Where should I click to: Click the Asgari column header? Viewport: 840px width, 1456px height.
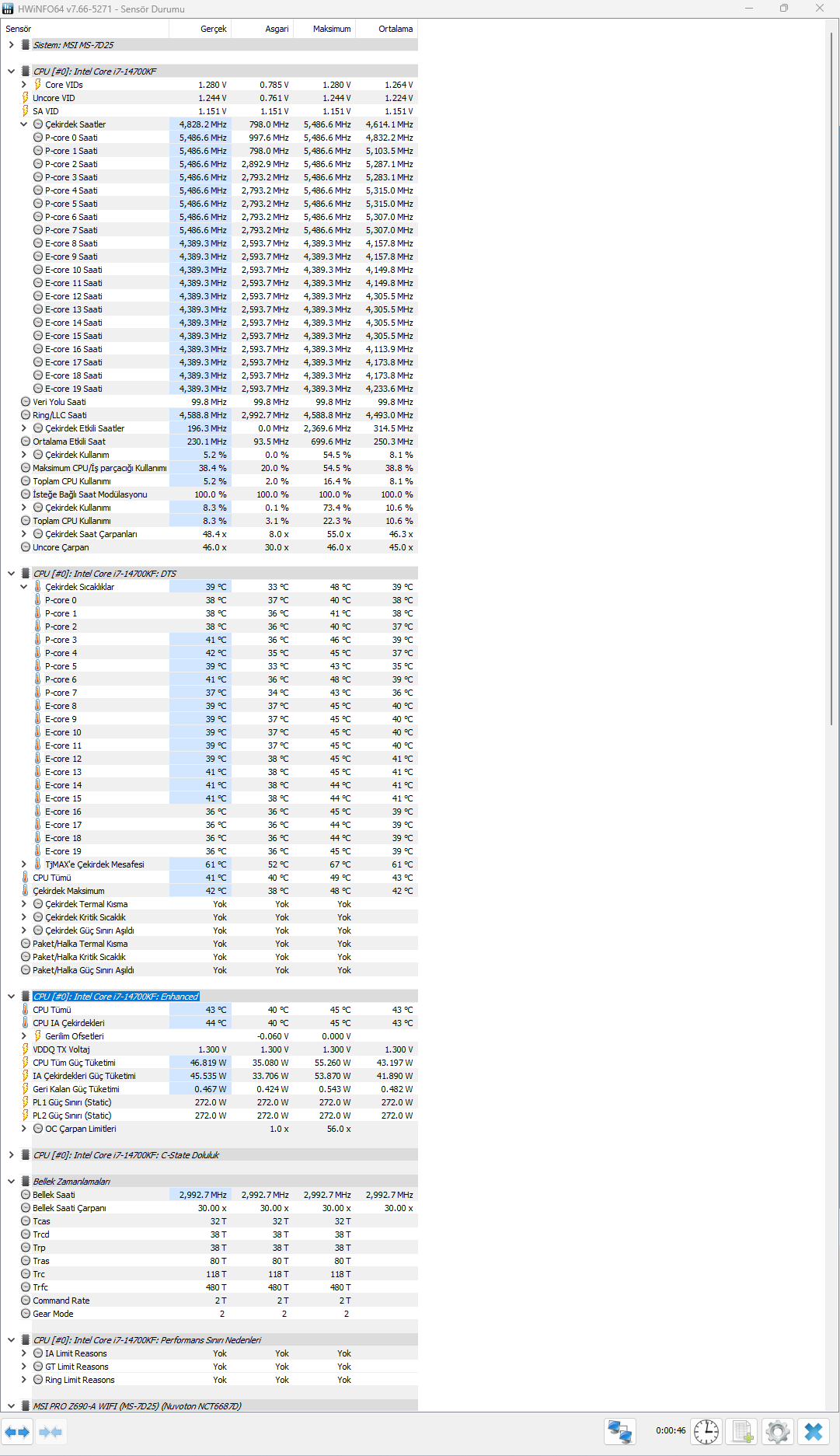point(262,29)
